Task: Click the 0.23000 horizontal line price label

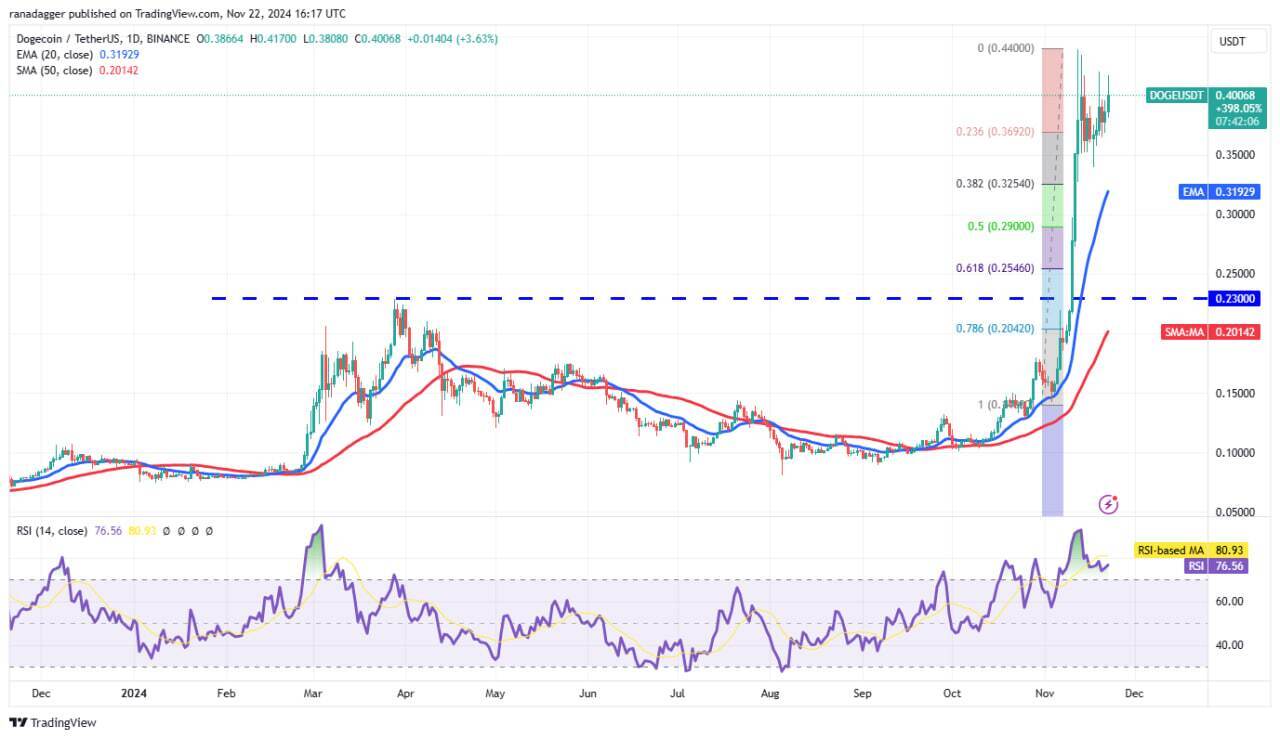Action: pos(1234,298)
